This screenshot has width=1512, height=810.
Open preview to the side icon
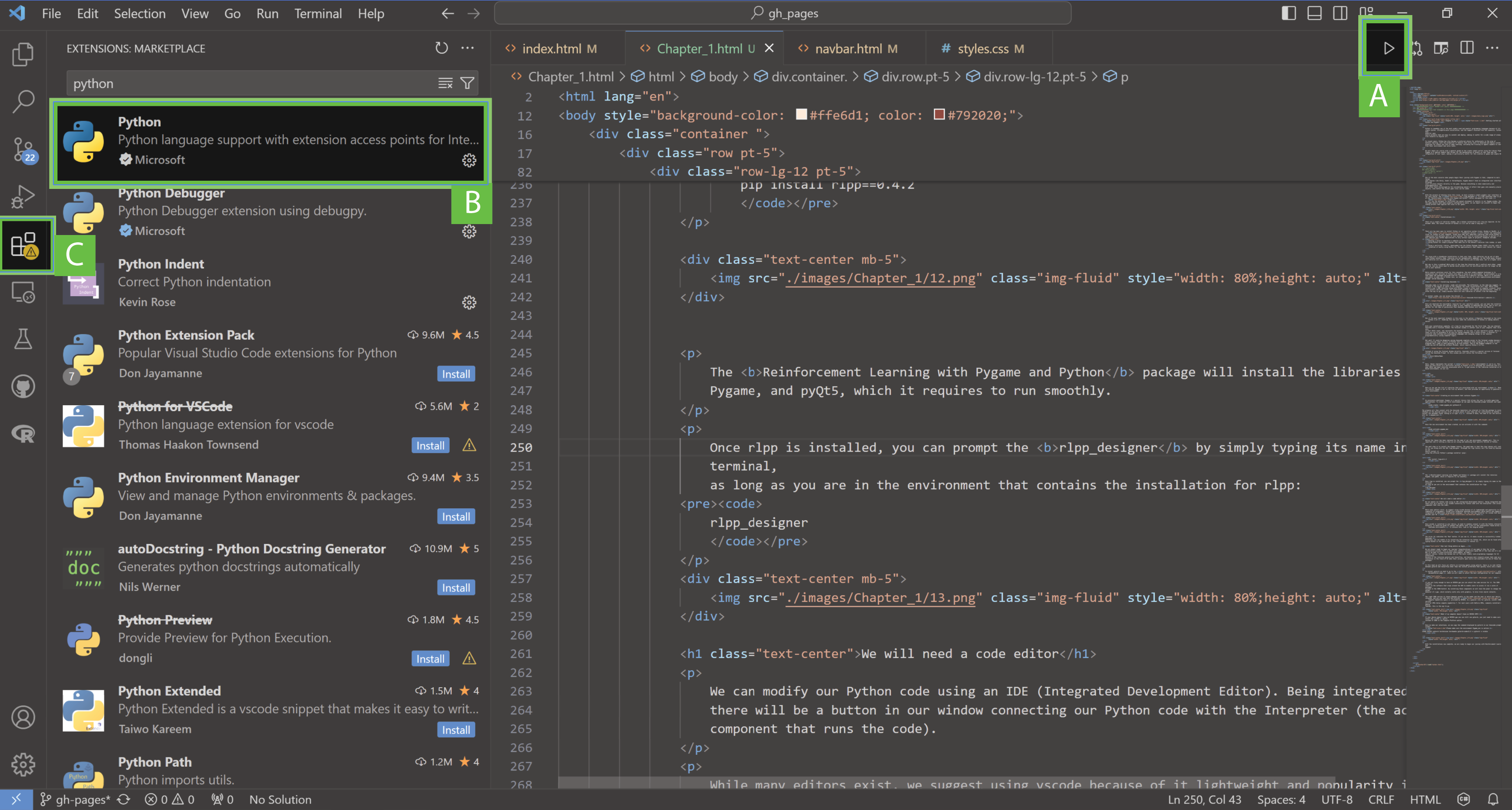pyautogui.click(x=1441, y=48)
